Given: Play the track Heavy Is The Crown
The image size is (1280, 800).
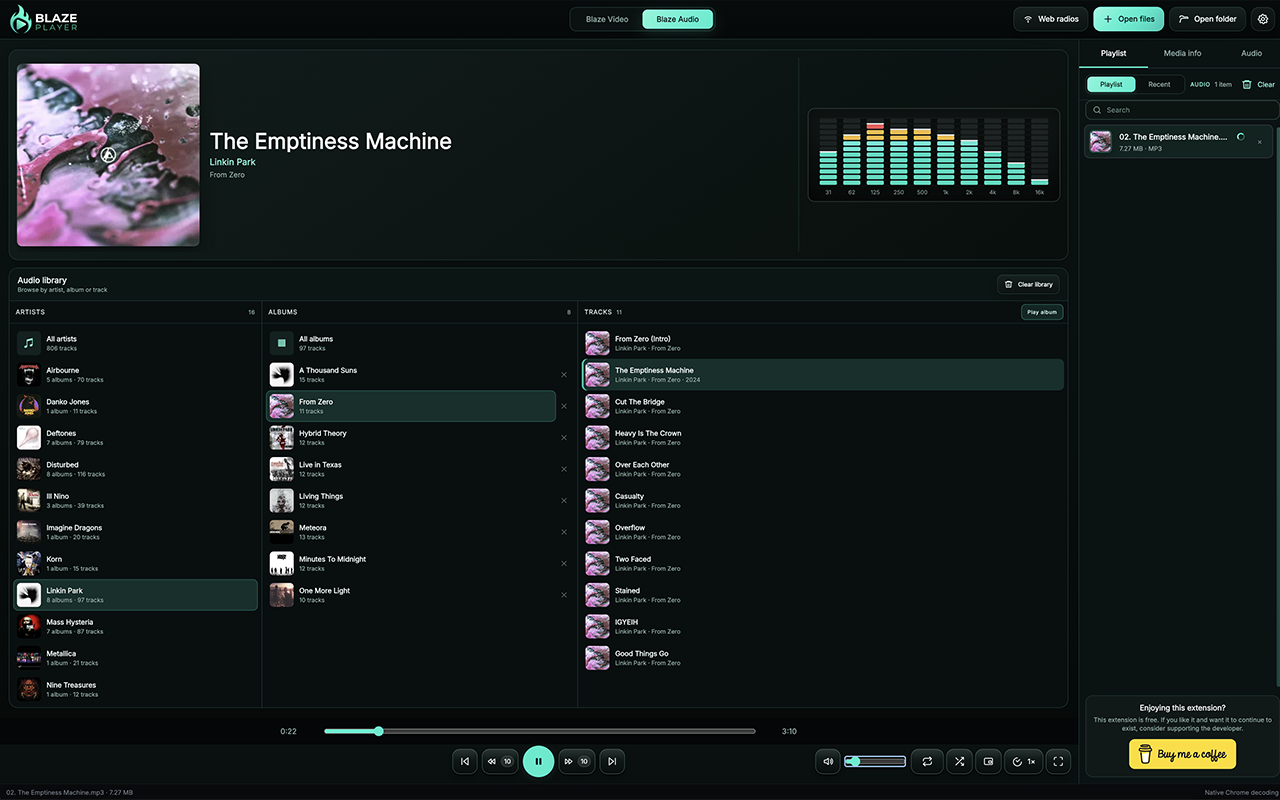Looking at the screenshot, I should (x=823, y=438).
